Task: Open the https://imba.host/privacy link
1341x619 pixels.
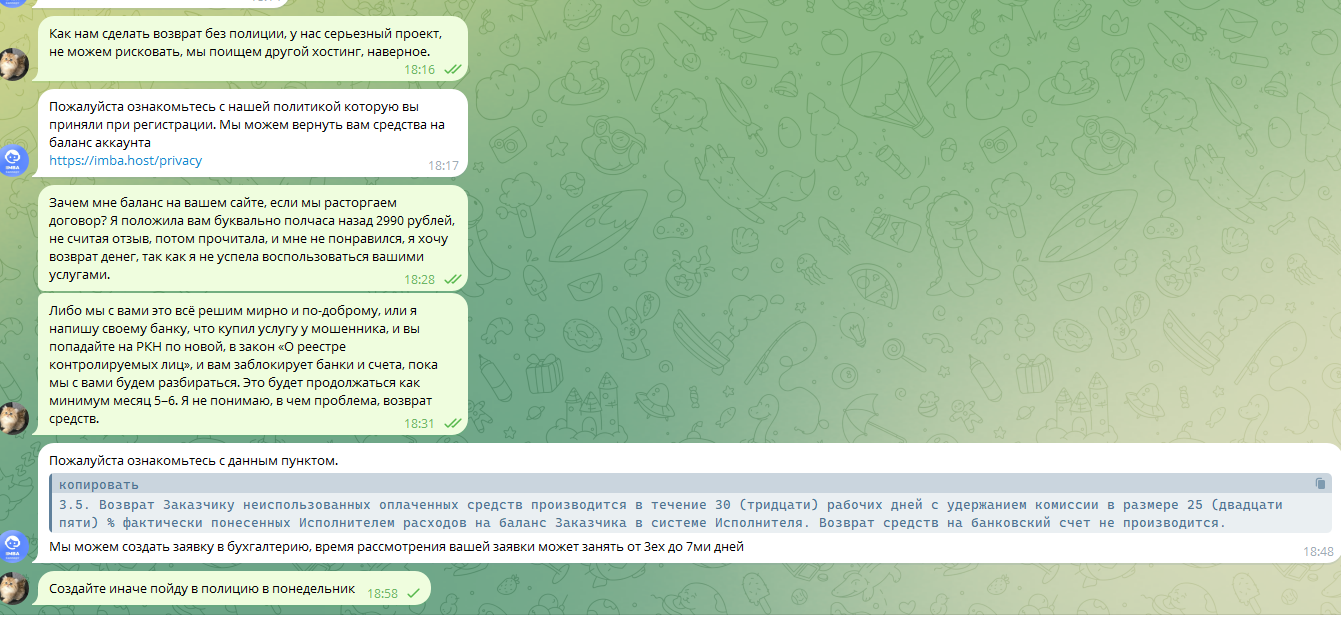Action: [126, 160]
